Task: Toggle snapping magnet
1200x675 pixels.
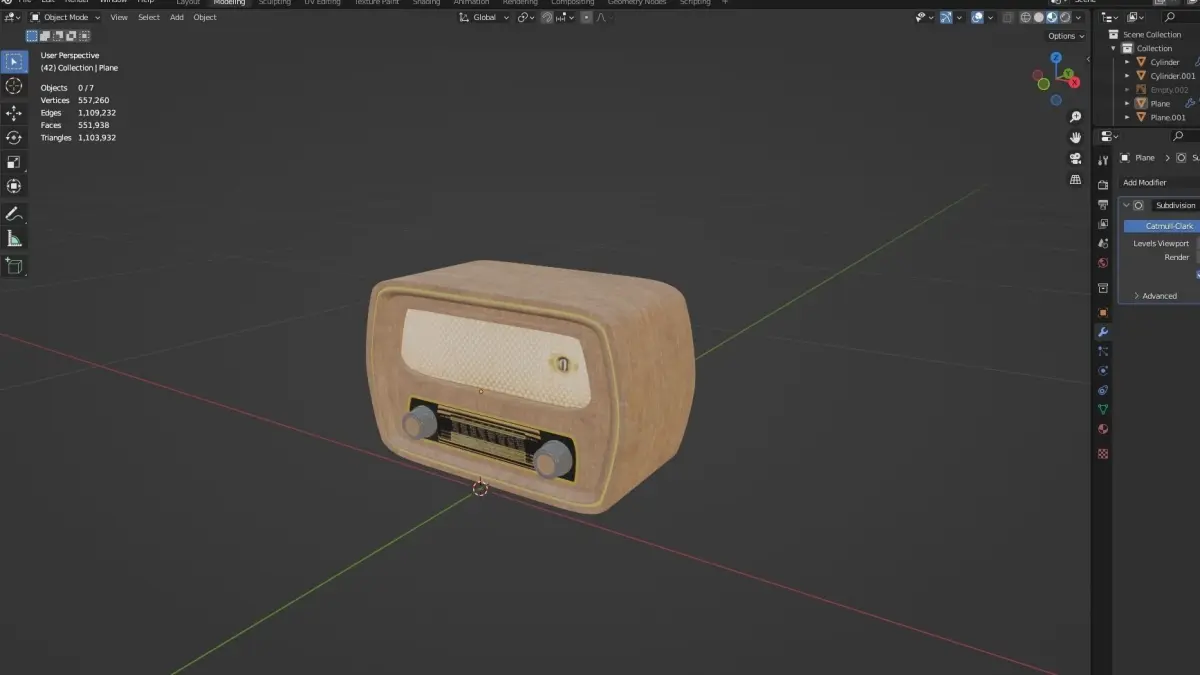Action: coord(548,17)
